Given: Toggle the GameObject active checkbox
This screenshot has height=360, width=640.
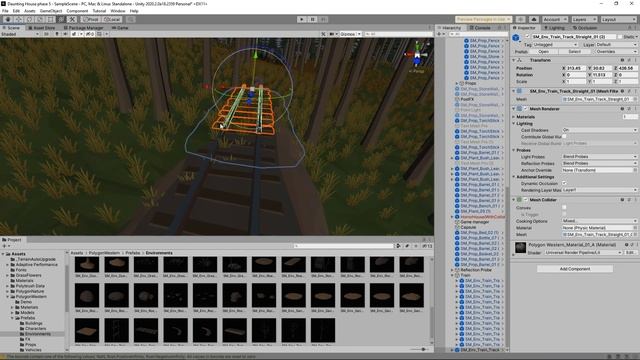Looking at the screenshot, I should 527,37.
